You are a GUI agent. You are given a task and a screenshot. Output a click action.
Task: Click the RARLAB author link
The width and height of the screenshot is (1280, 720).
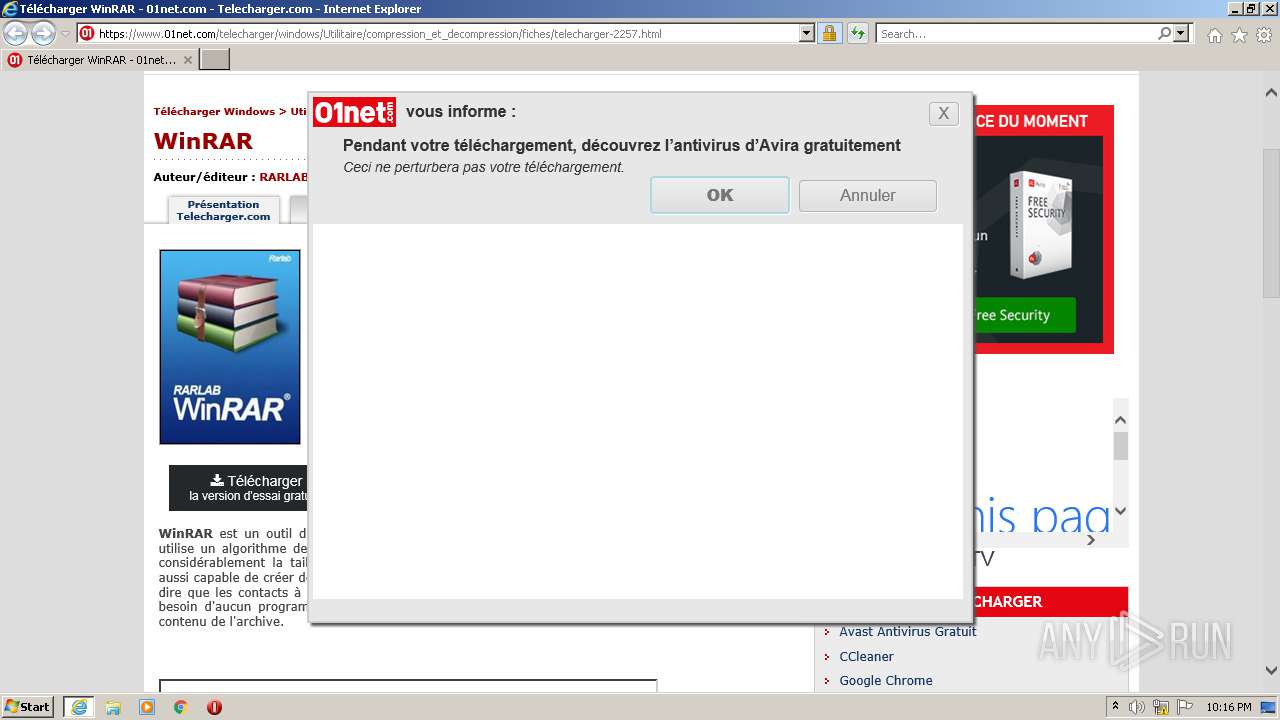click(x=284, y=177)
